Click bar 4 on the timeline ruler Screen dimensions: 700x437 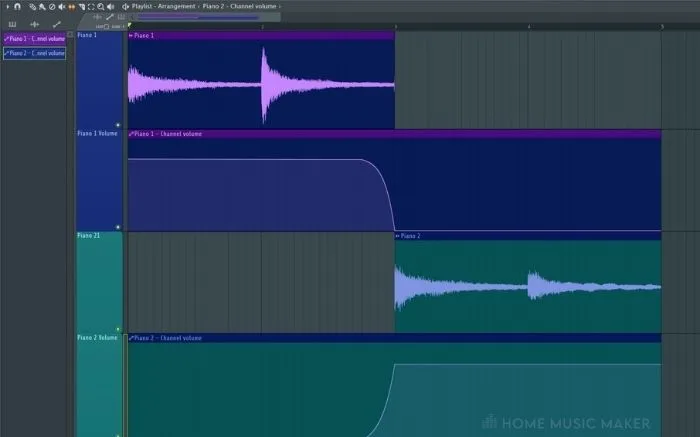pos(529,27)
